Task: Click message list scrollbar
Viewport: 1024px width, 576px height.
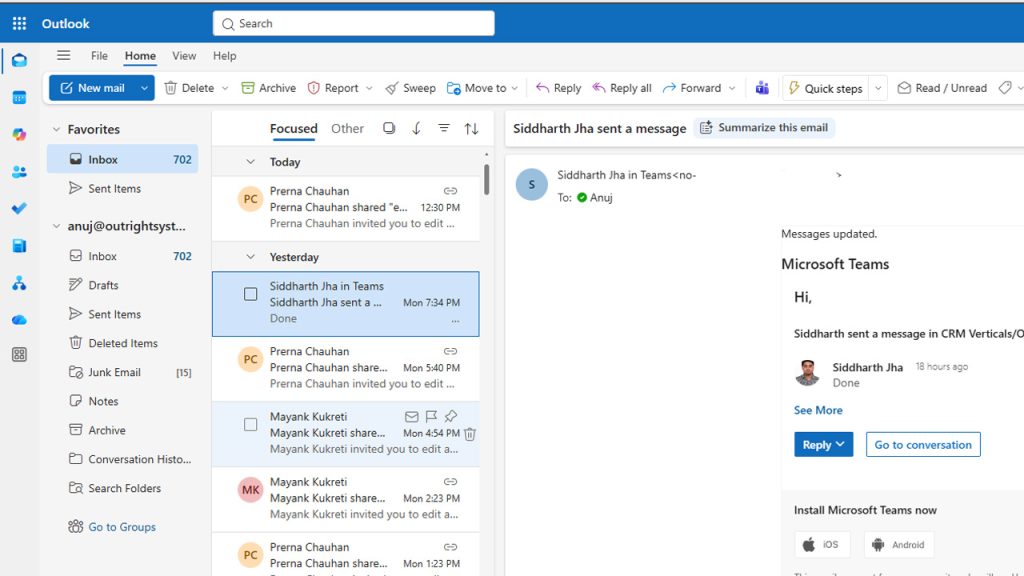Action: [487, 179]
